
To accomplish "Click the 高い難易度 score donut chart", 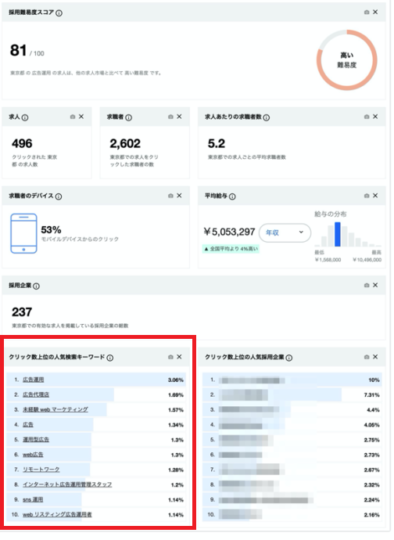I will click(x=347, y=60).
